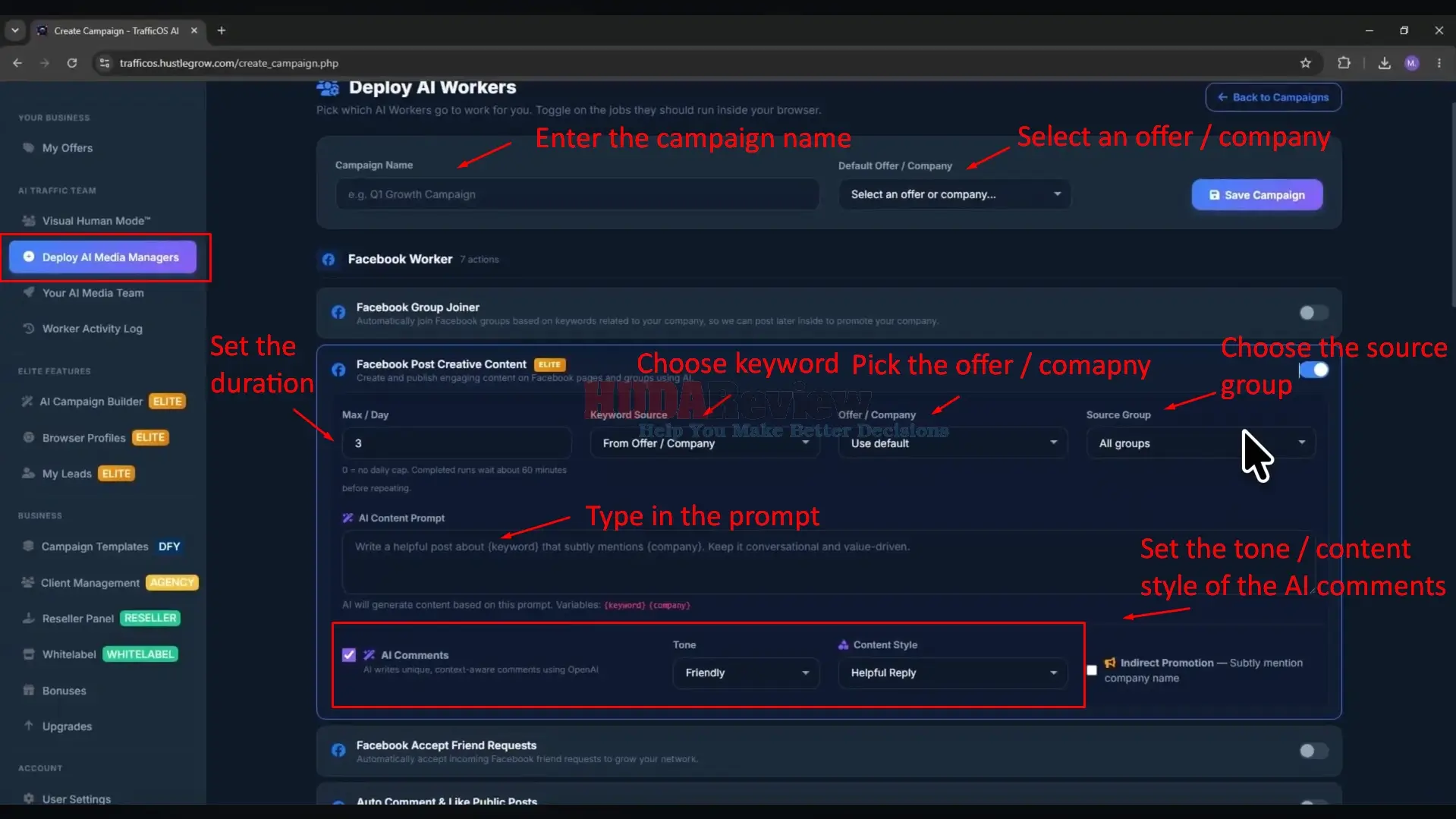Reload the page with refresh icon
Image resolution: width=1456 pixels, height=819 pixels.
tap(72, 63)
